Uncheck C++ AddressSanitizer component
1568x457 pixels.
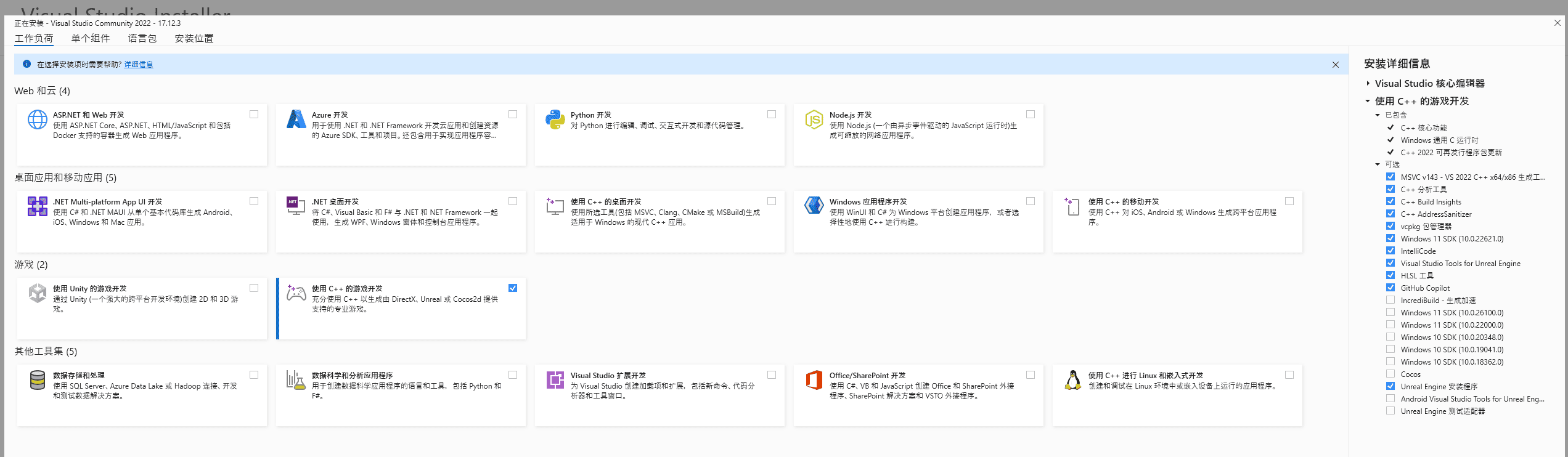pos(1390,214)
